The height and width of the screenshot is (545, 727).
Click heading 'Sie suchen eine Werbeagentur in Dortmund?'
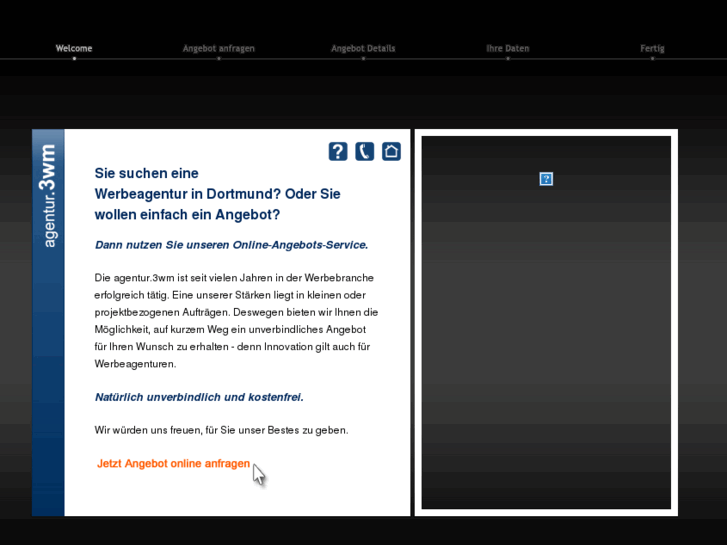[x=217, y=194]
